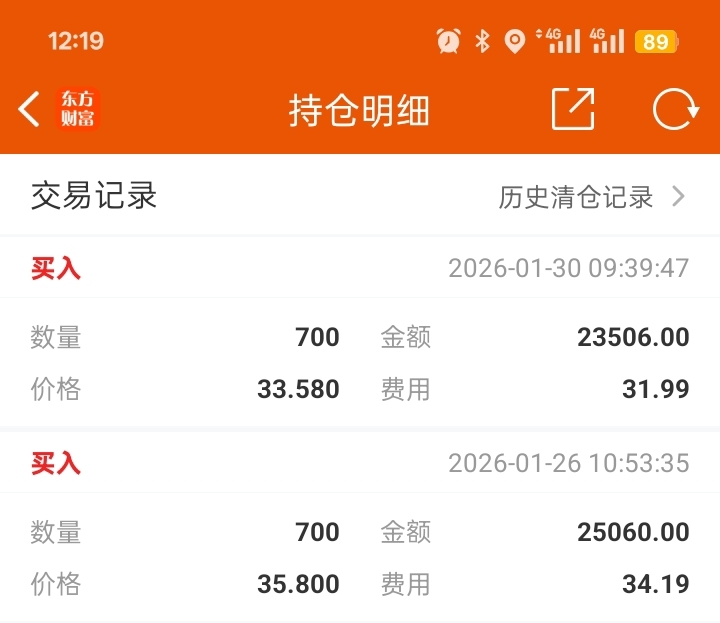Tap the battery level indicator

pos(656,41)
